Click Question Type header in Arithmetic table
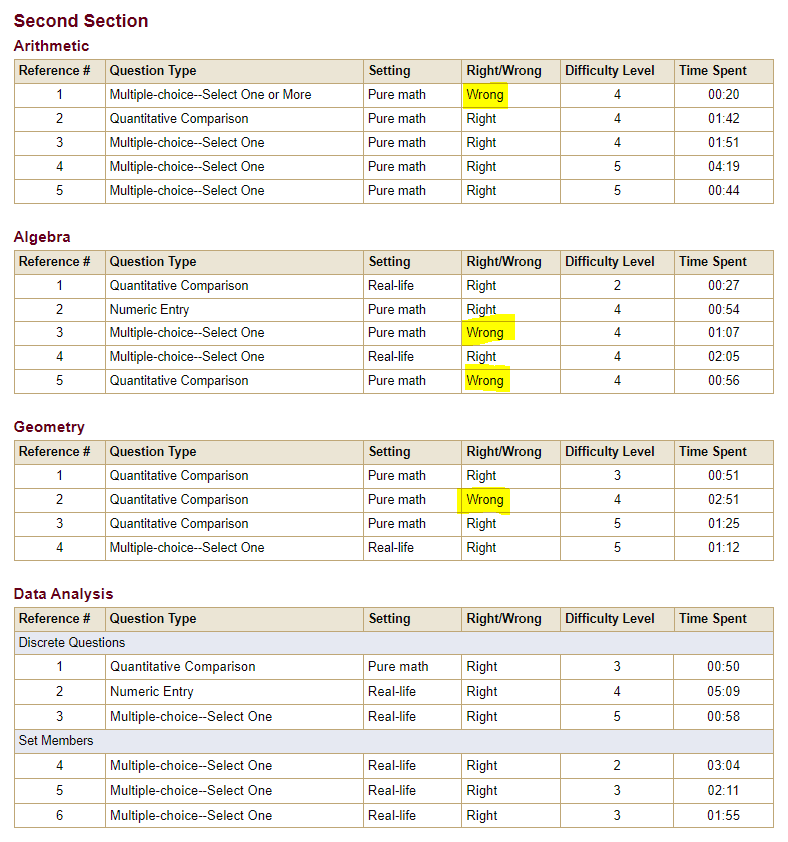 153,71
